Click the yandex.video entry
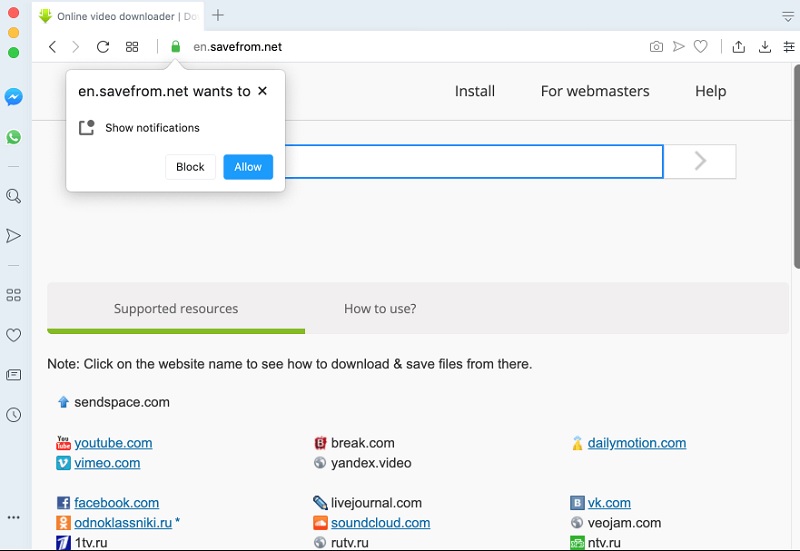Screen dimensions: 800x551 [371, 463]
